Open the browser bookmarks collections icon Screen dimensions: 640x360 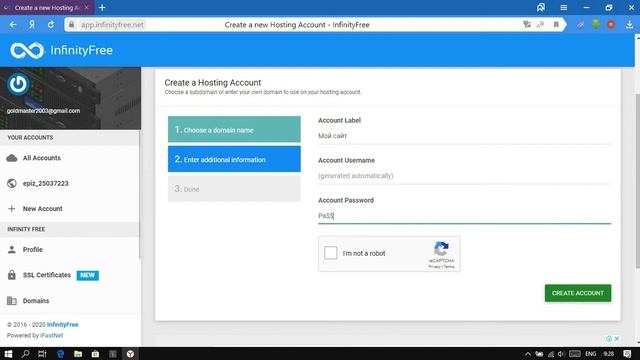(x=541, y=7)
